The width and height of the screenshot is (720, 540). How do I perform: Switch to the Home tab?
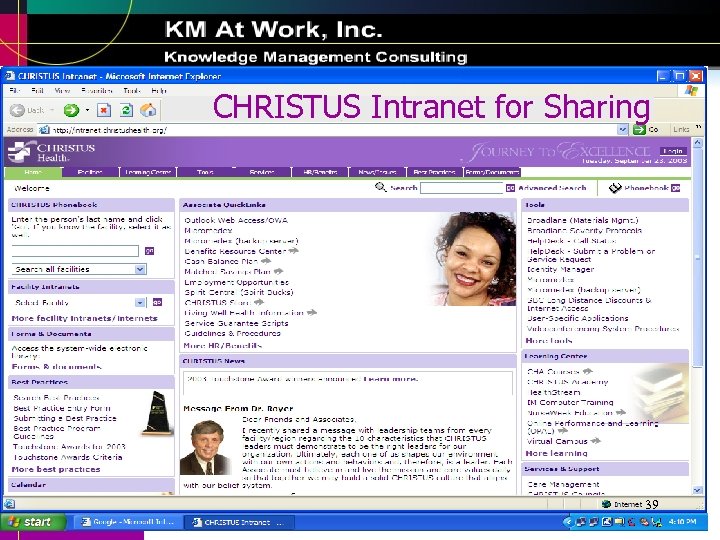[x=33, y=172]
